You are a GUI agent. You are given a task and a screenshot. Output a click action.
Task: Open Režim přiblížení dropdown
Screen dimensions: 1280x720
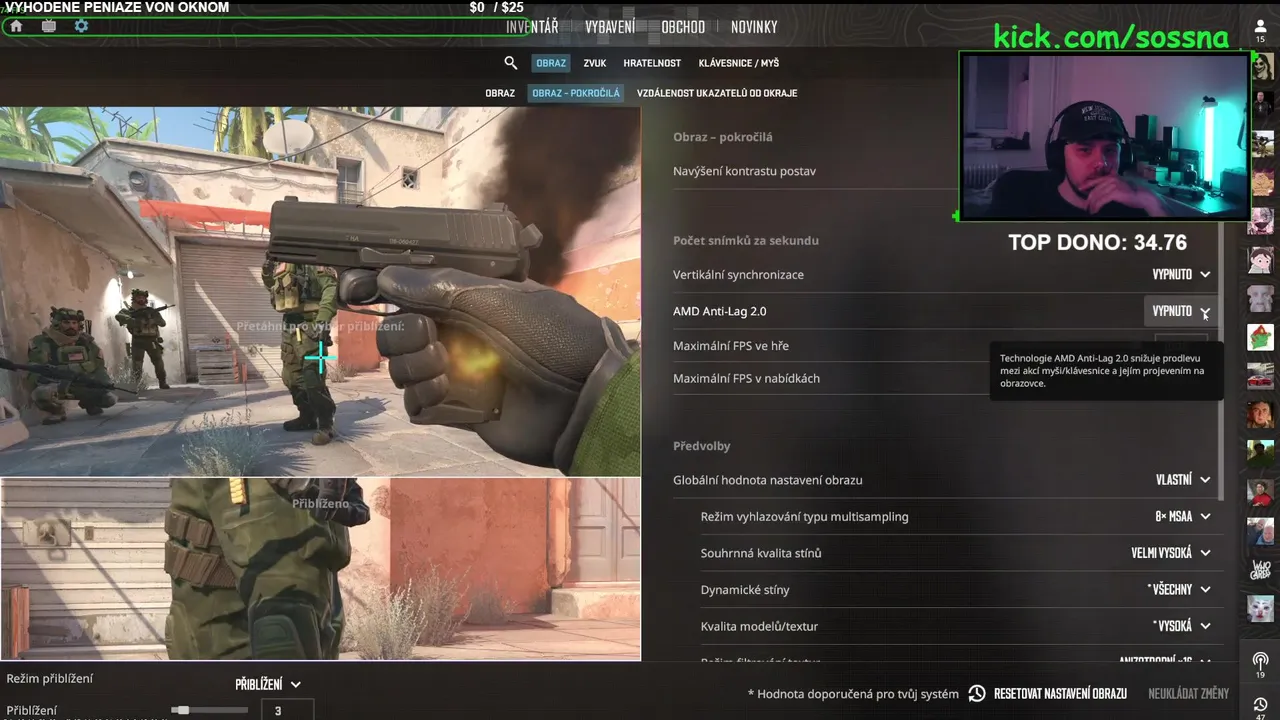tap(268, 685)
